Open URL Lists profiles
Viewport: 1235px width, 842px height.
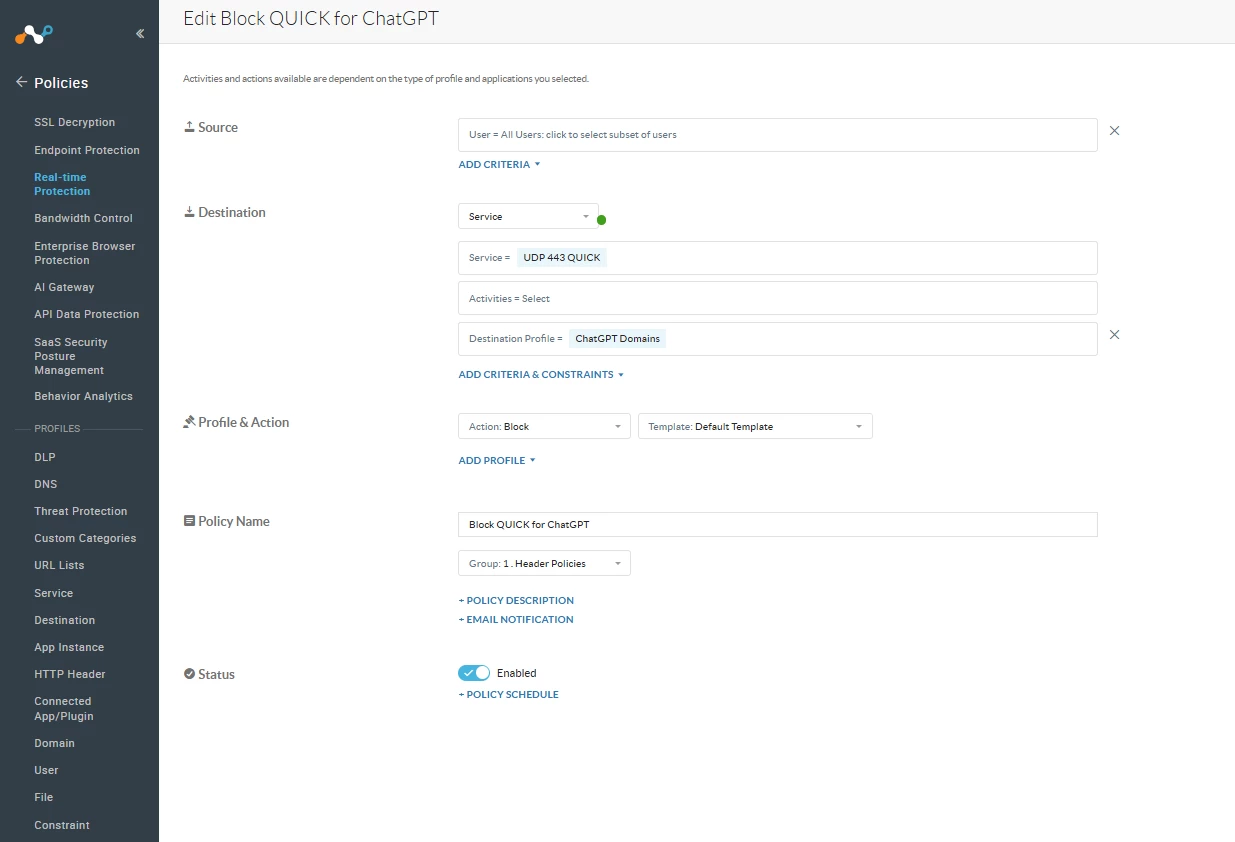(59, 565)
